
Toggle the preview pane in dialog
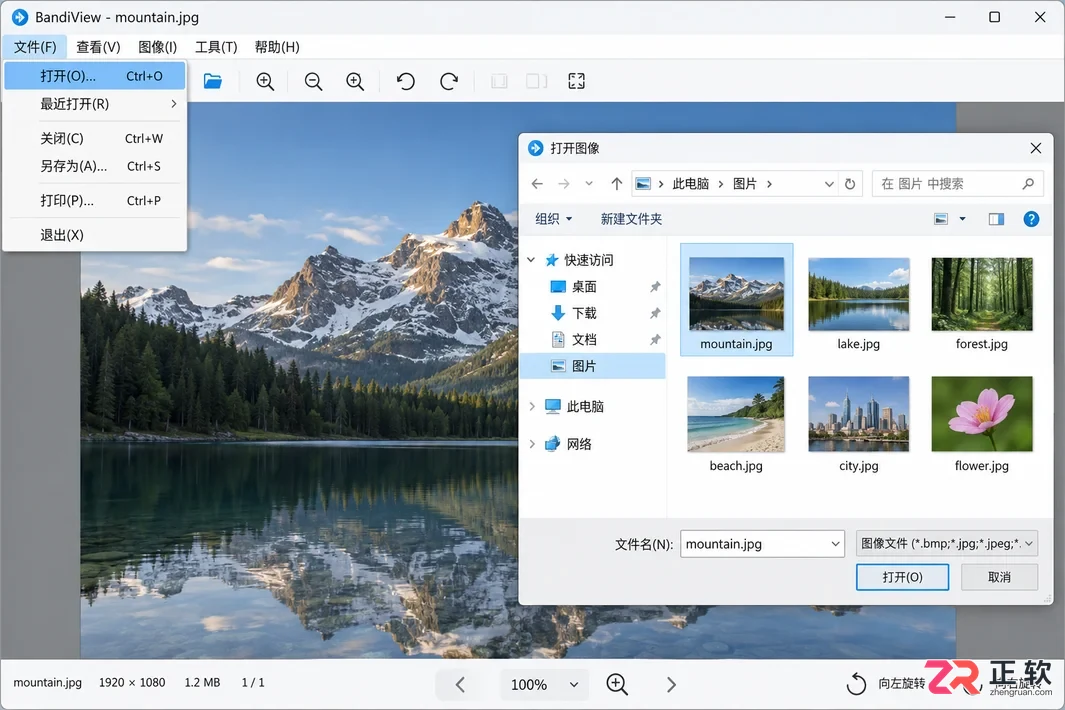996,219
